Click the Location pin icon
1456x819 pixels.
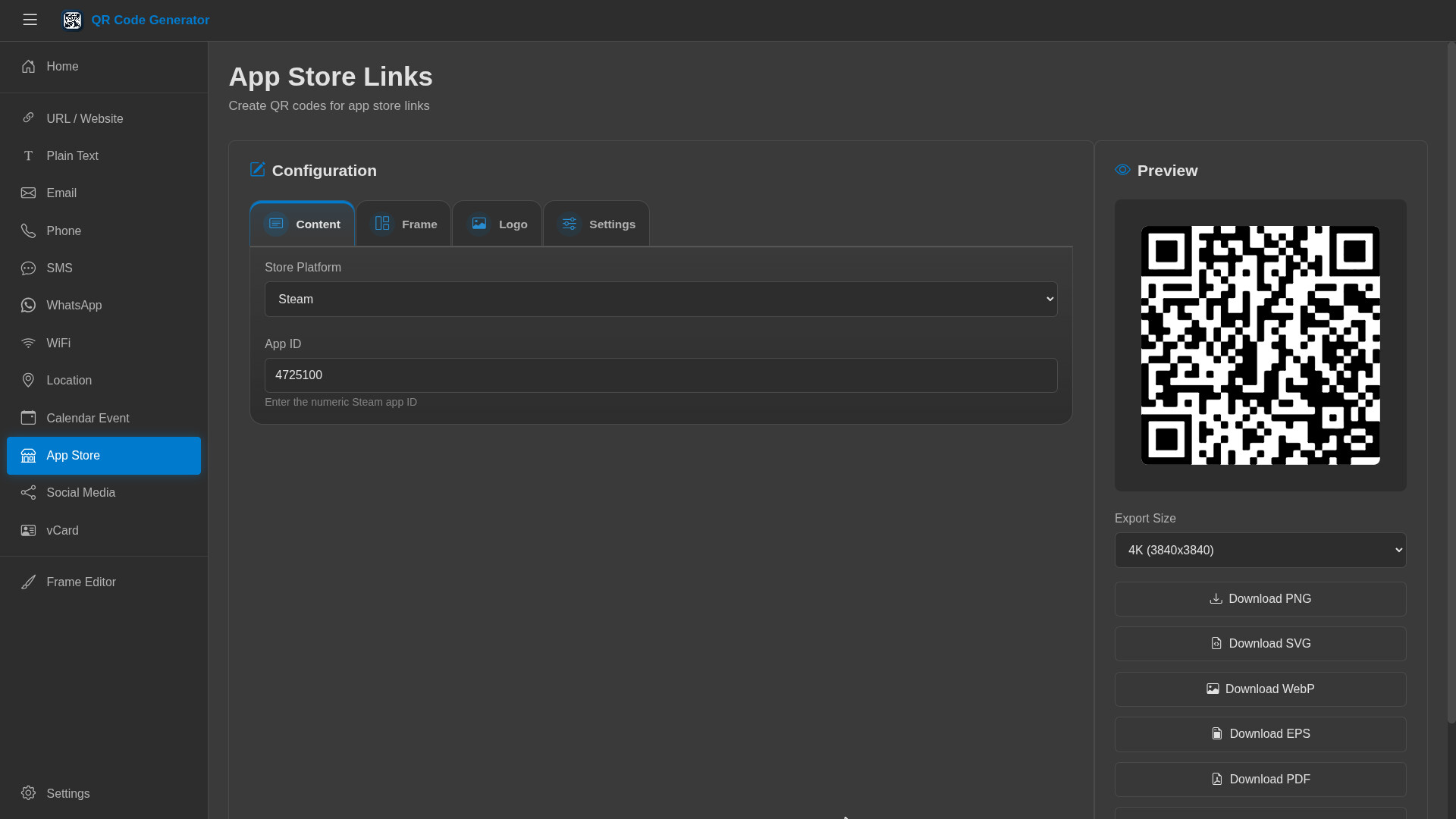point(28,381)
